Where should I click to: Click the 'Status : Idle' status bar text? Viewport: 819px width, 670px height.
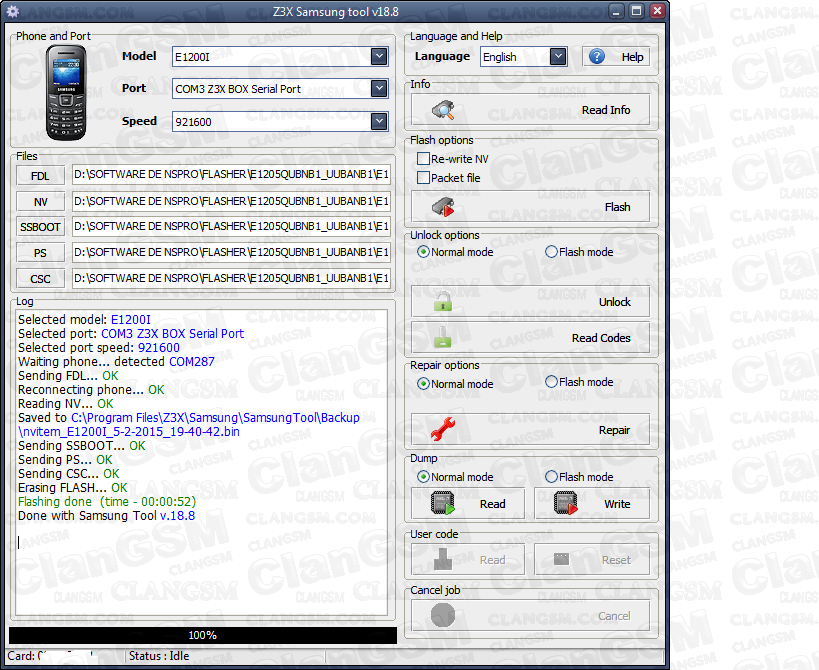point(159,656)
